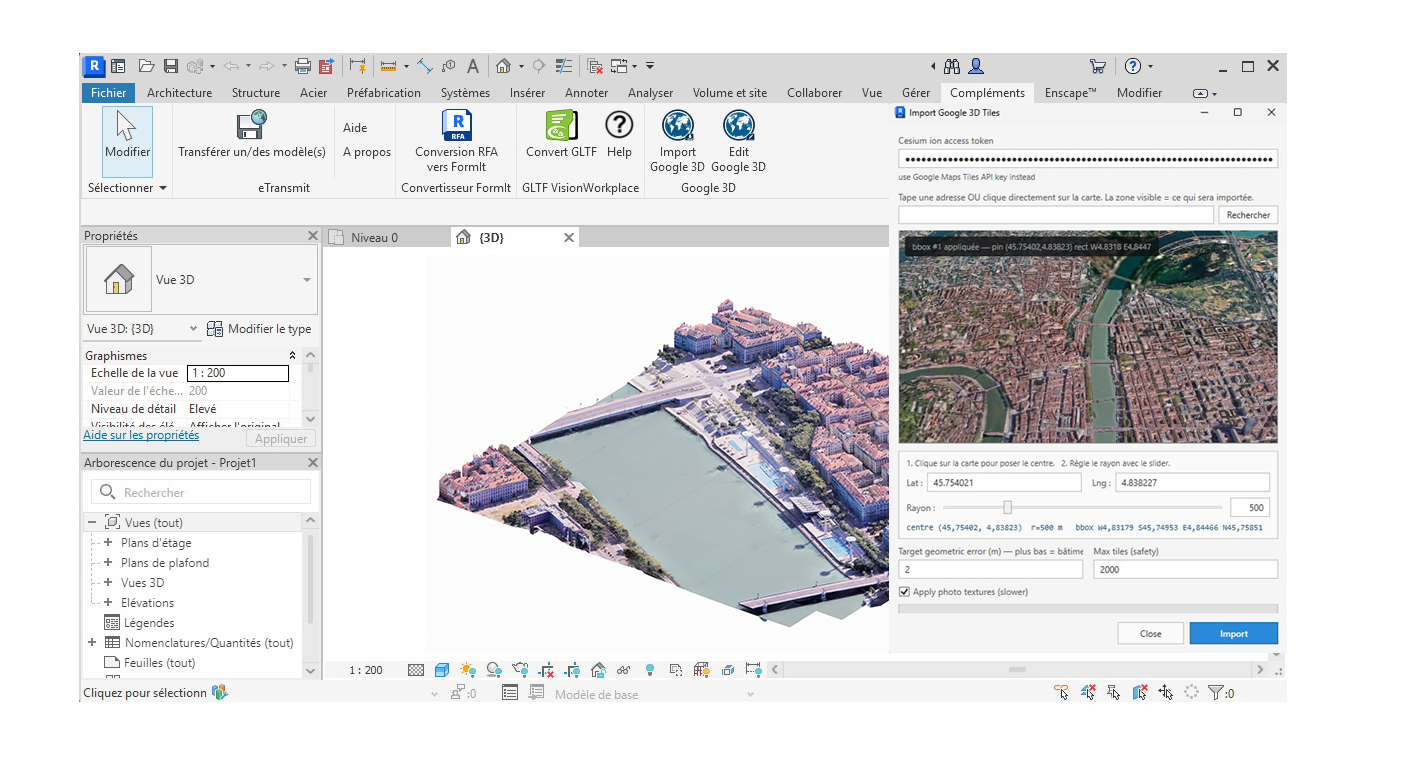Open GLTF VisionWorkplace Help
The width and height of the screenshot is (1416, 778).
pyautogui.click(x=619, y=135)
